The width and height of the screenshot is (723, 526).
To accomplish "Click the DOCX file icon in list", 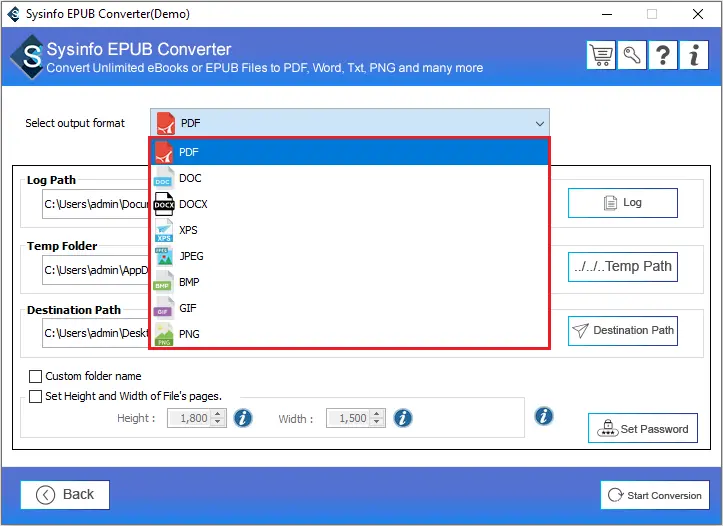I will [x=164, y=204].
